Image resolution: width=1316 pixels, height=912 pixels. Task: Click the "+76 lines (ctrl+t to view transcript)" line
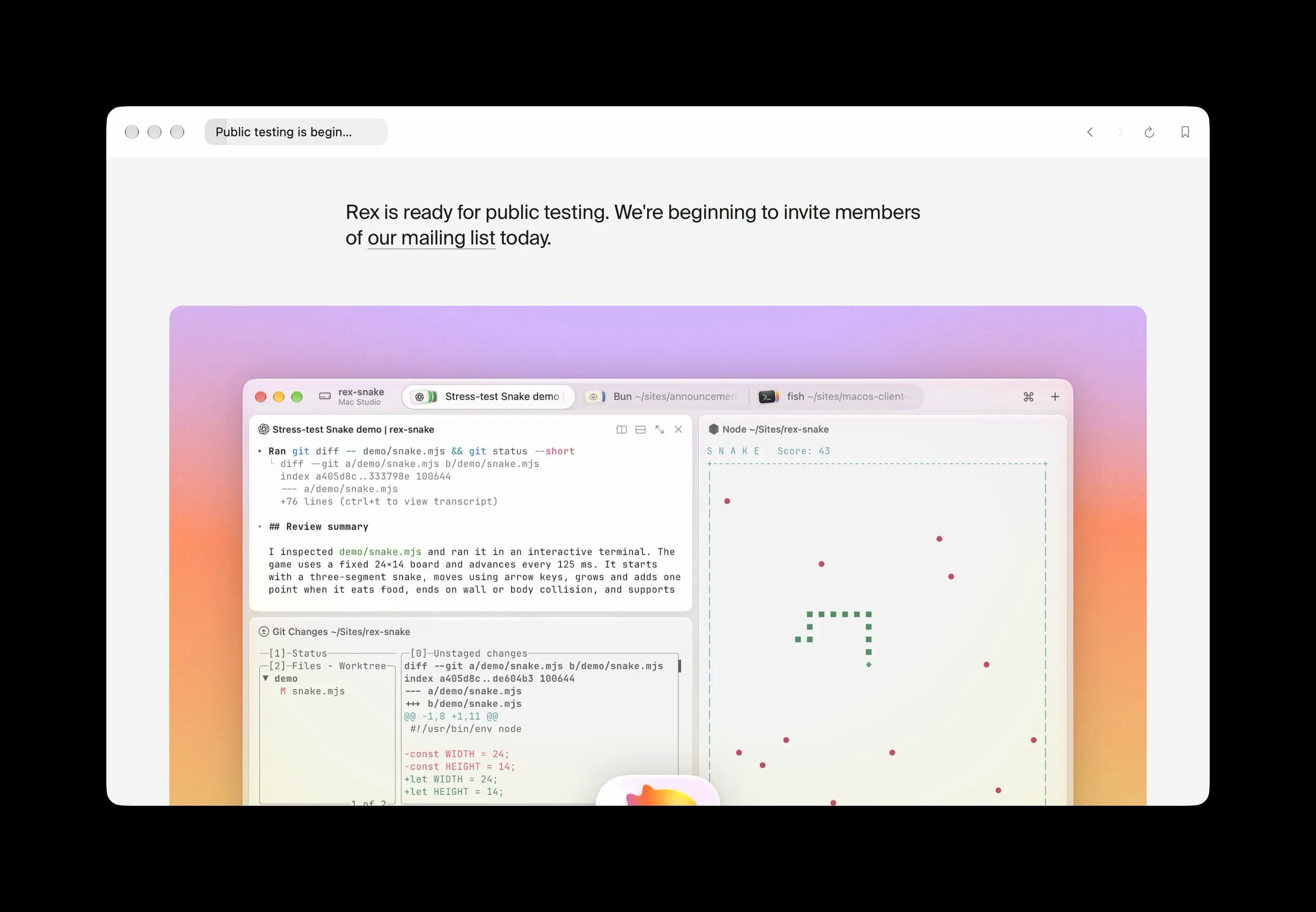[389, 502]
